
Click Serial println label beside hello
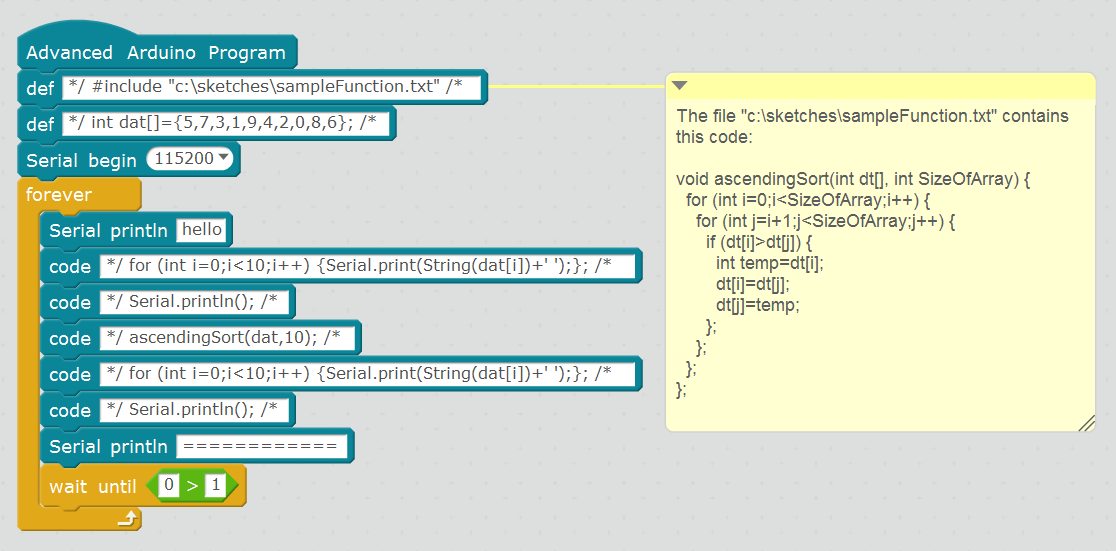pyautogui.click(x=108, y=231)
